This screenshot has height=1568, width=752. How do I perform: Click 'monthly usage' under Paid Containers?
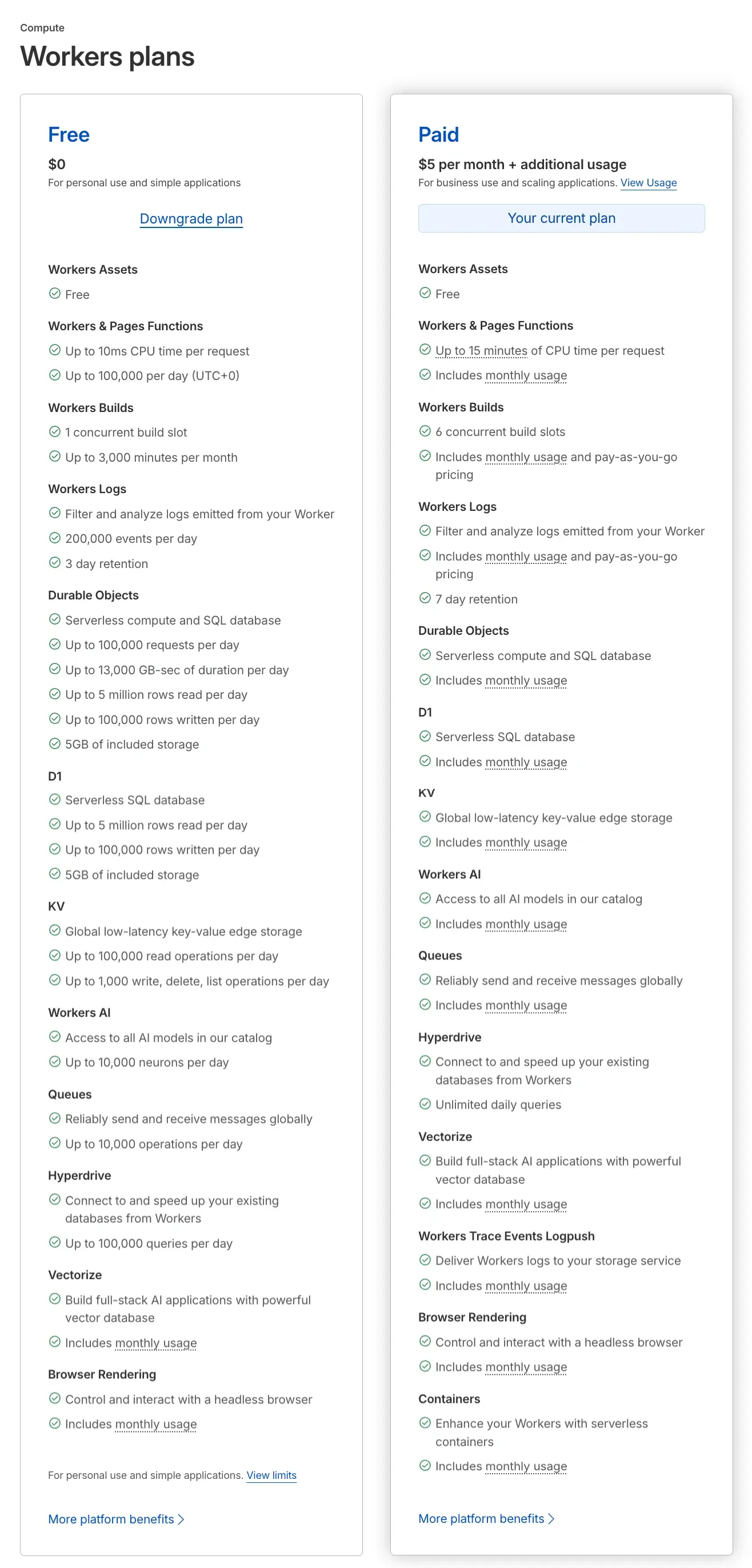(526, 1466)
